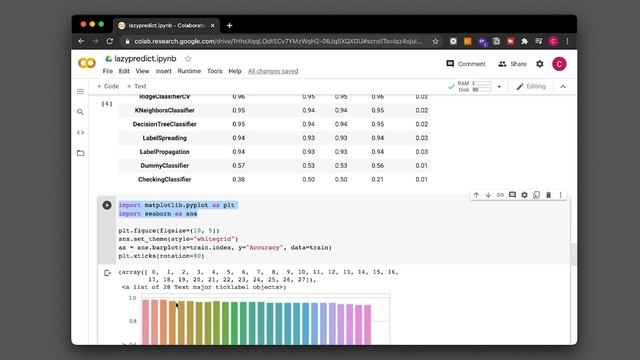Screen dimensions: 640x360
Task: Click the LabelPropagation row label
Action: (164, 152)
